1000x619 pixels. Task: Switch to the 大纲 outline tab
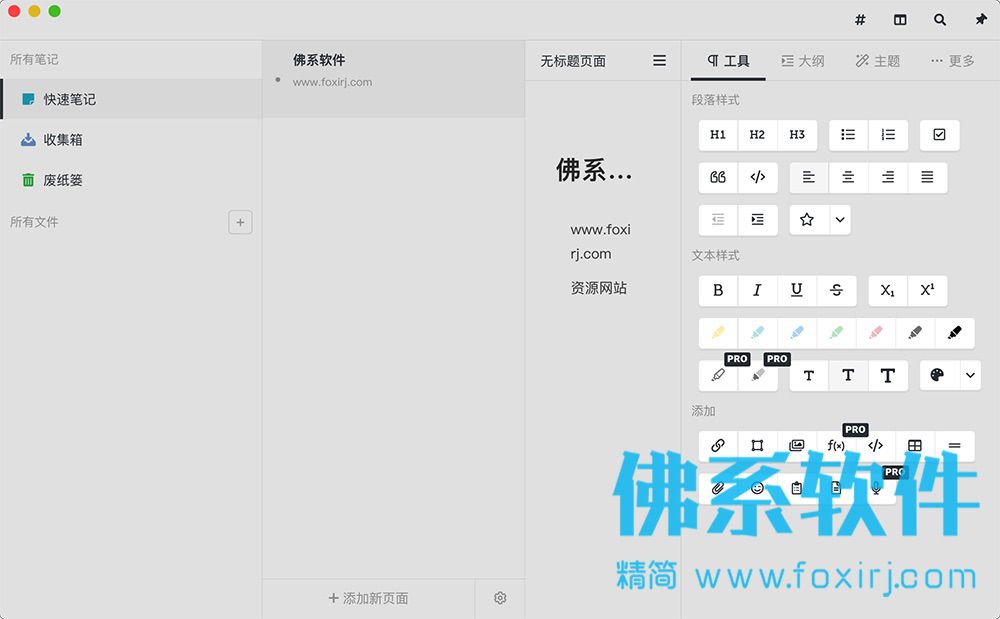(x=803, y=61)
